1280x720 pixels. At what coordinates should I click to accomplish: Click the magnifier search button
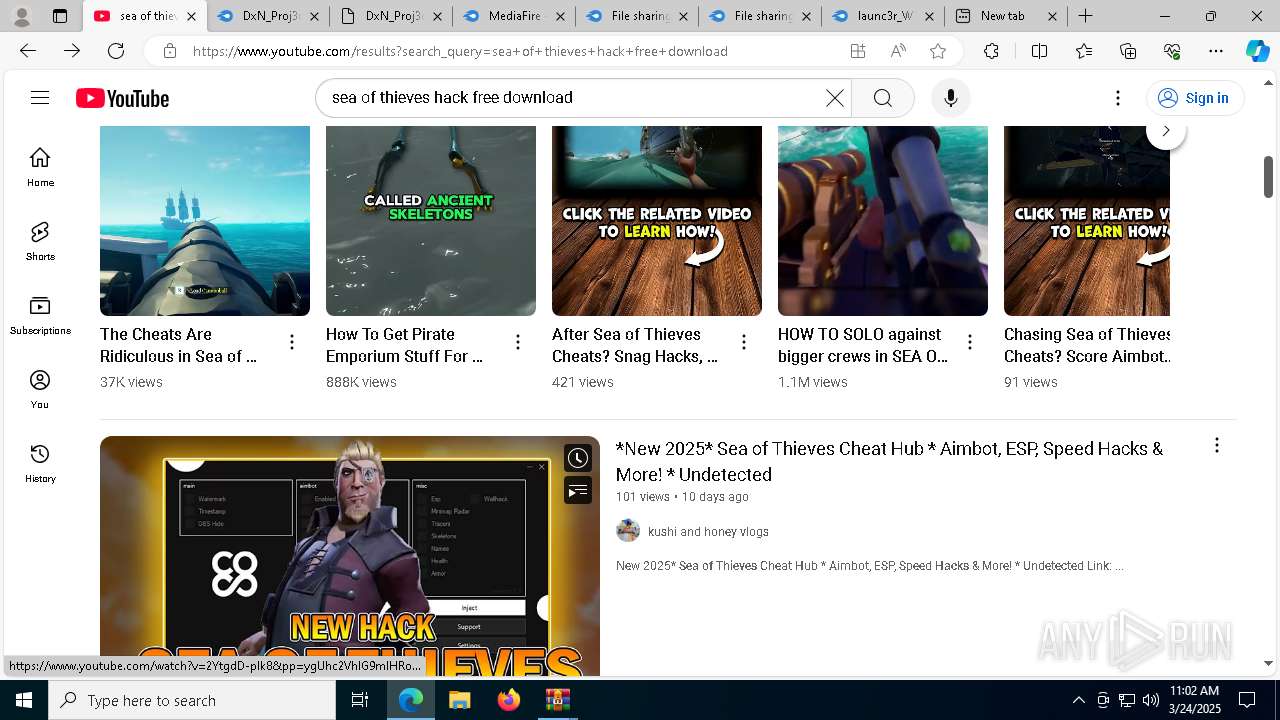tap(882, 97)
